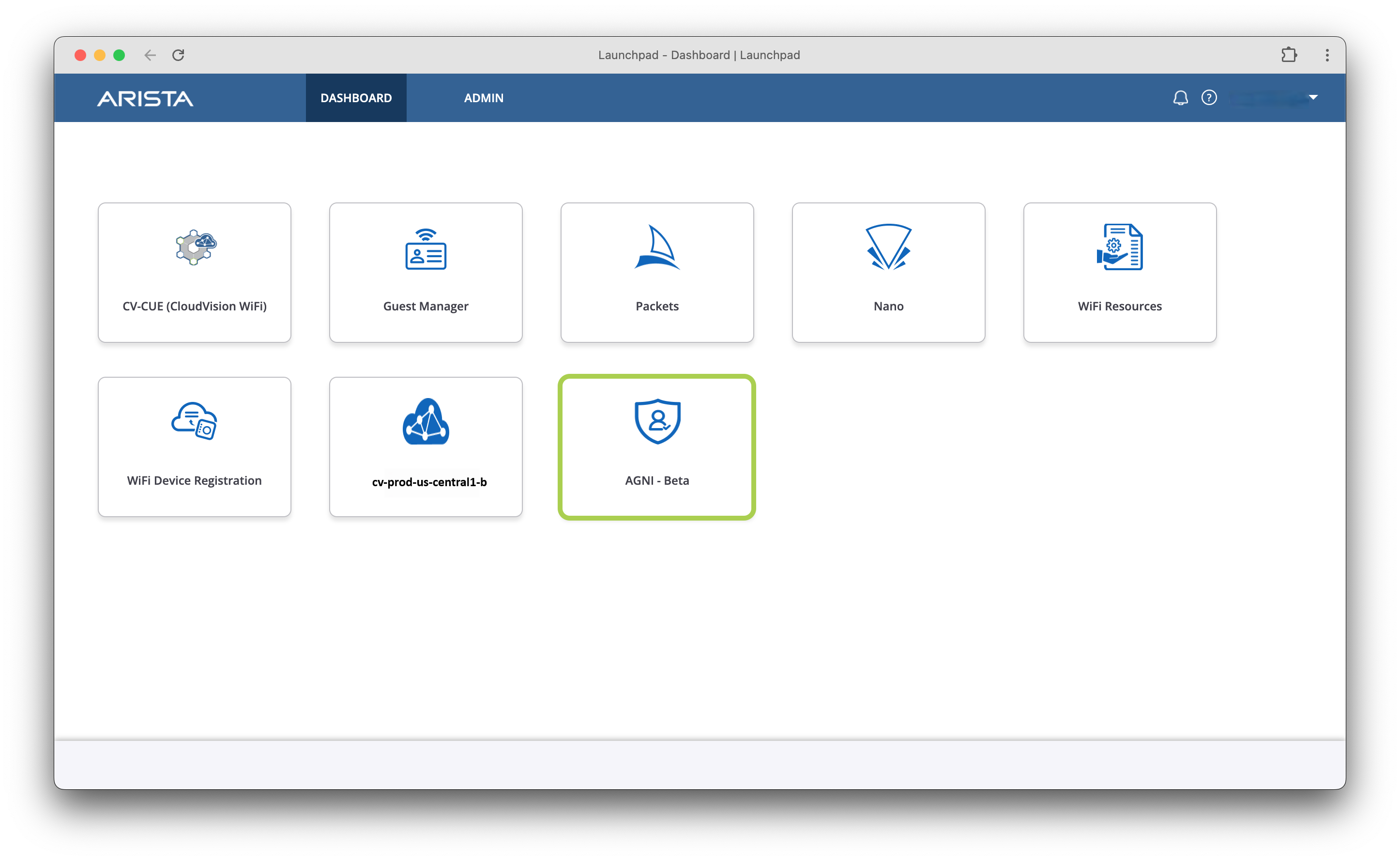The height and width of the screenshot is (861, 1400).
Task: Click the Arista logo
Action: coord(145,98)
